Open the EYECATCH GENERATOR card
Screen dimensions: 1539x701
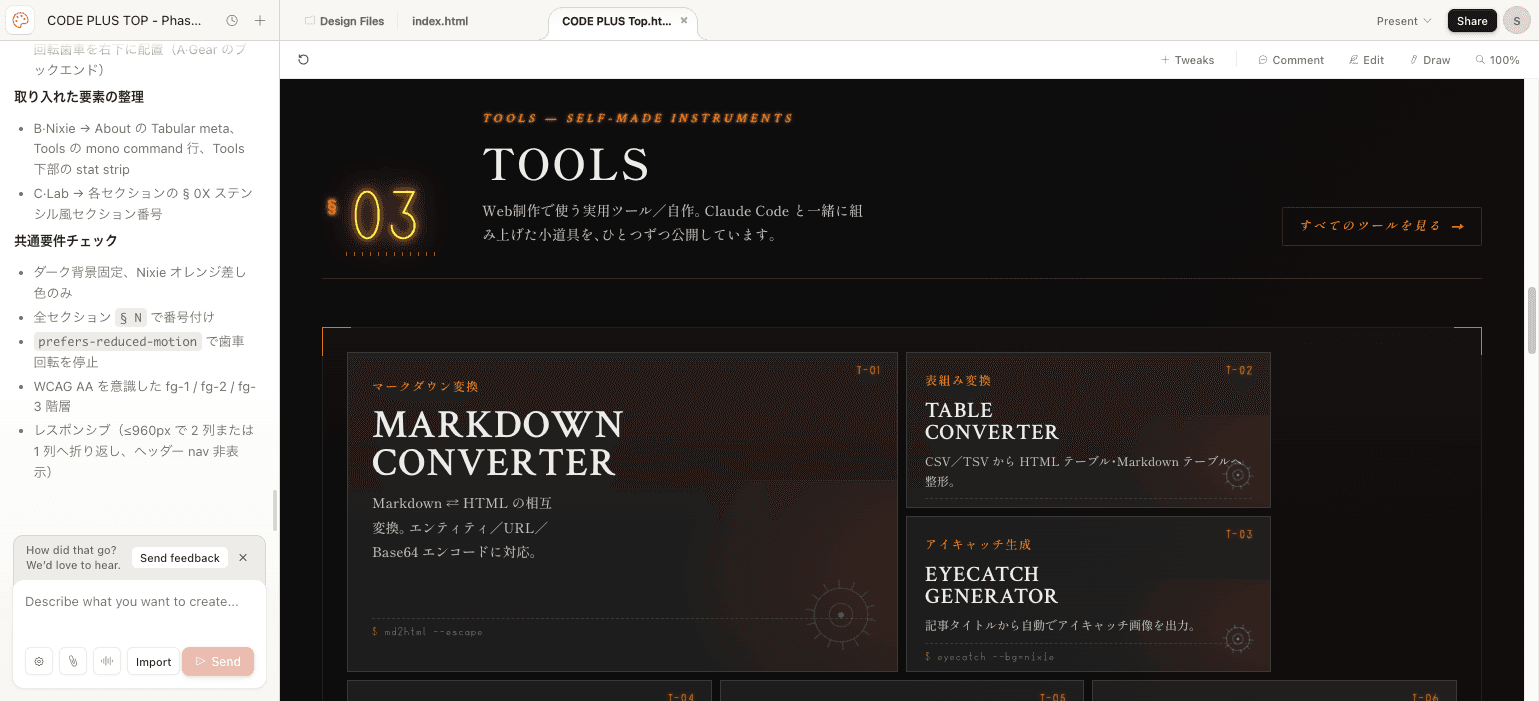[1088, 593]
